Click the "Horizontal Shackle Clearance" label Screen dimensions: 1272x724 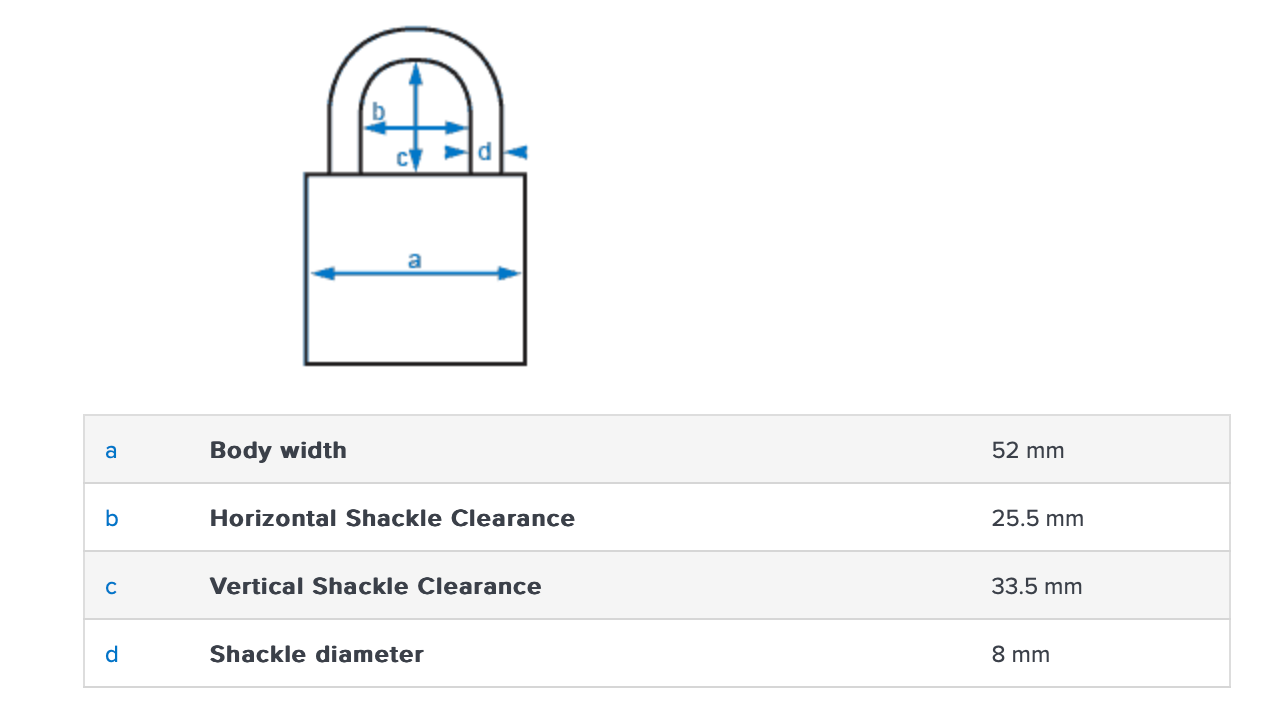(x=392, y=518)
